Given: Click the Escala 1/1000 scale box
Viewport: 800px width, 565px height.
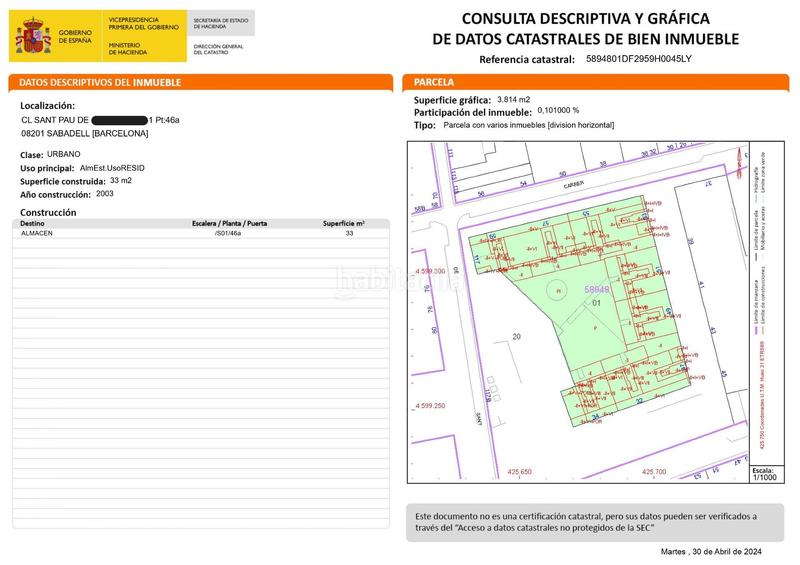Looking at the screenshot, I should 763,474.
